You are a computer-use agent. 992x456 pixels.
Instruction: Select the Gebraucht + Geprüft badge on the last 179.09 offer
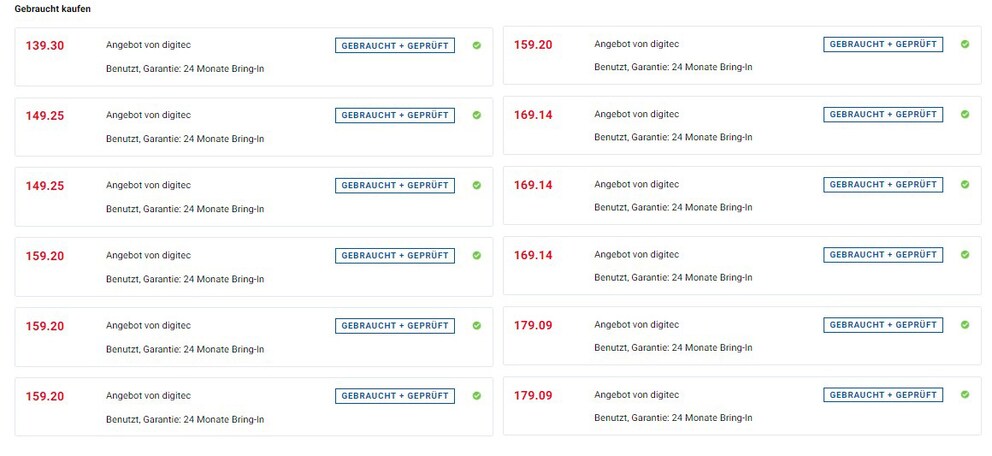pos(883,395)
